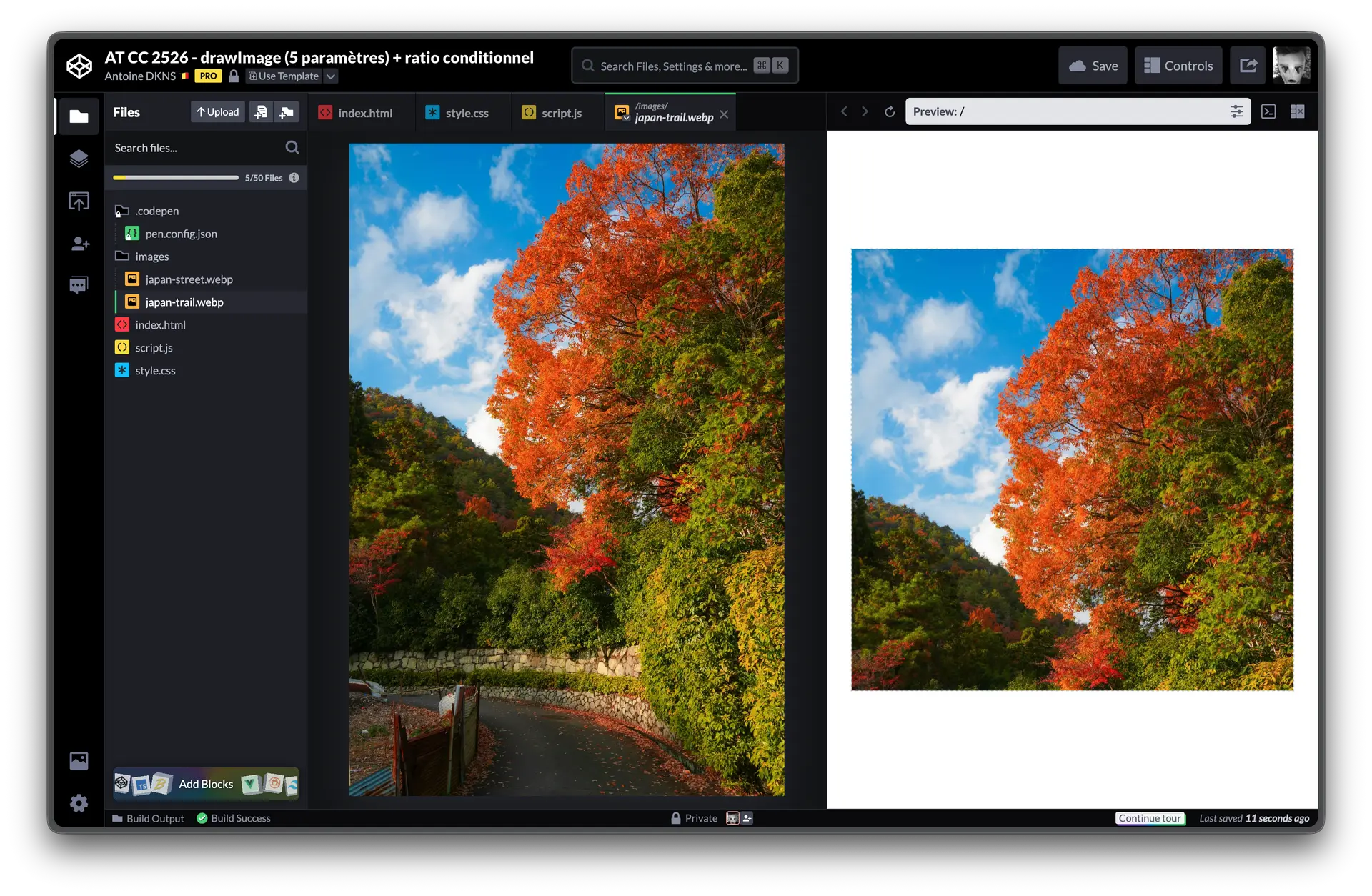1372x896 pixels.
Task: Collapse the .codepen folder
Action: (122, 211)
